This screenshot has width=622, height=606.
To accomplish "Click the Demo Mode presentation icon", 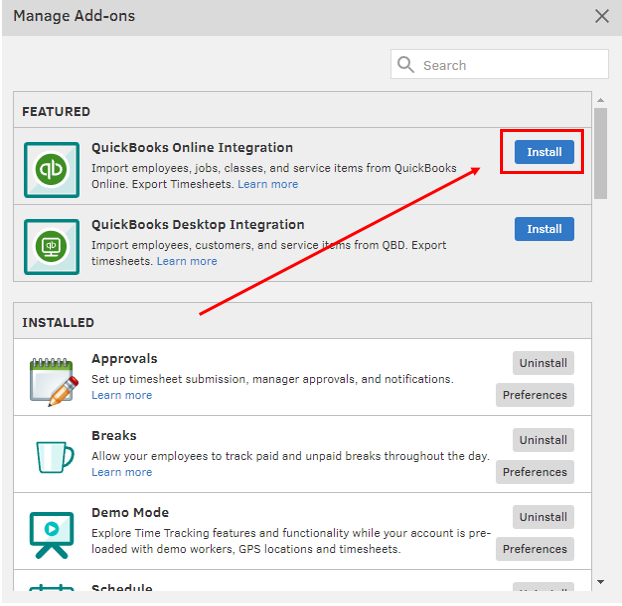I will [52, 535].
